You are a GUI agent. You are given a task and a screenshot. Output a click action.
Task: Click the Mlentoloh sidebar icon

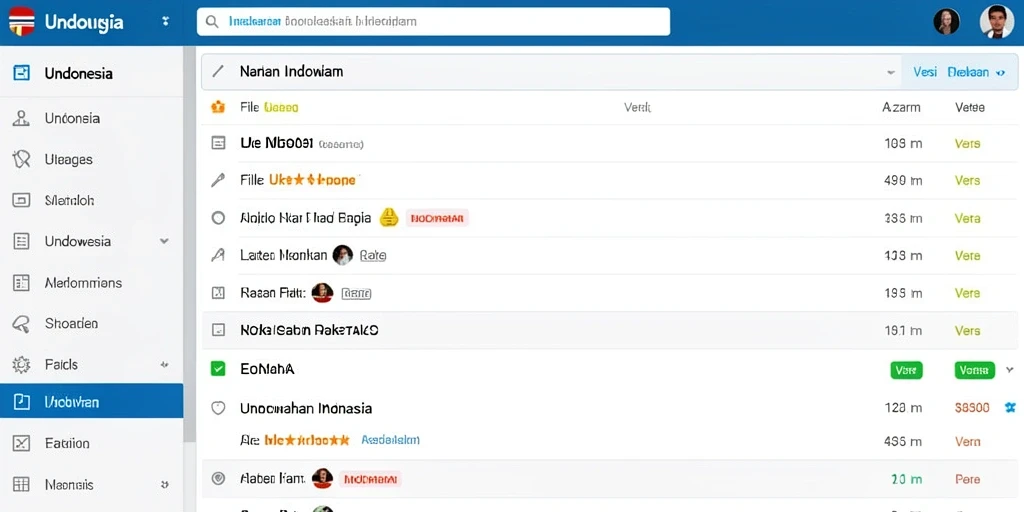[x=22, y=200]
